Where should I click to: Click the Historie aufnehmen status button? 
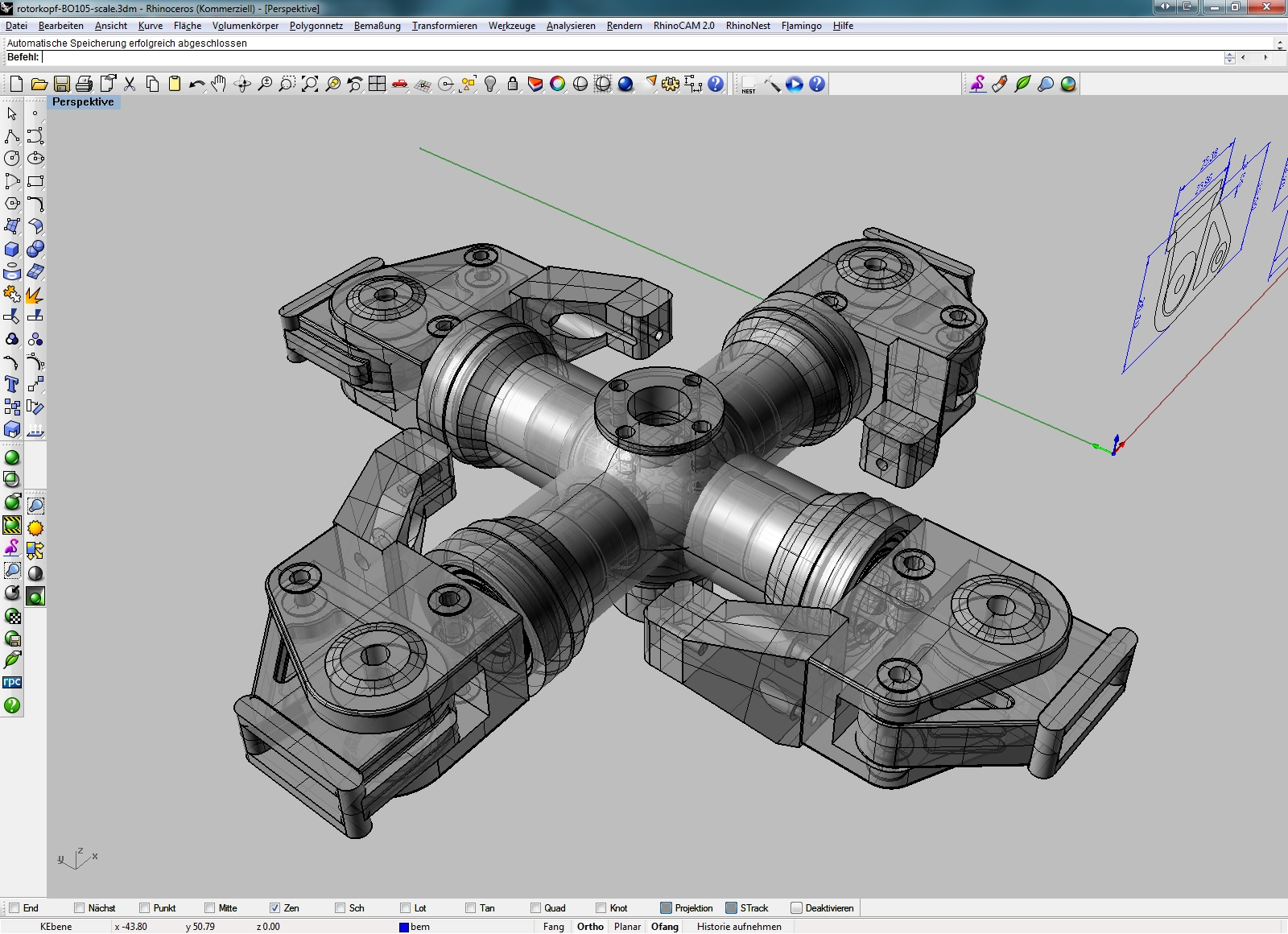tap(739, 927)
